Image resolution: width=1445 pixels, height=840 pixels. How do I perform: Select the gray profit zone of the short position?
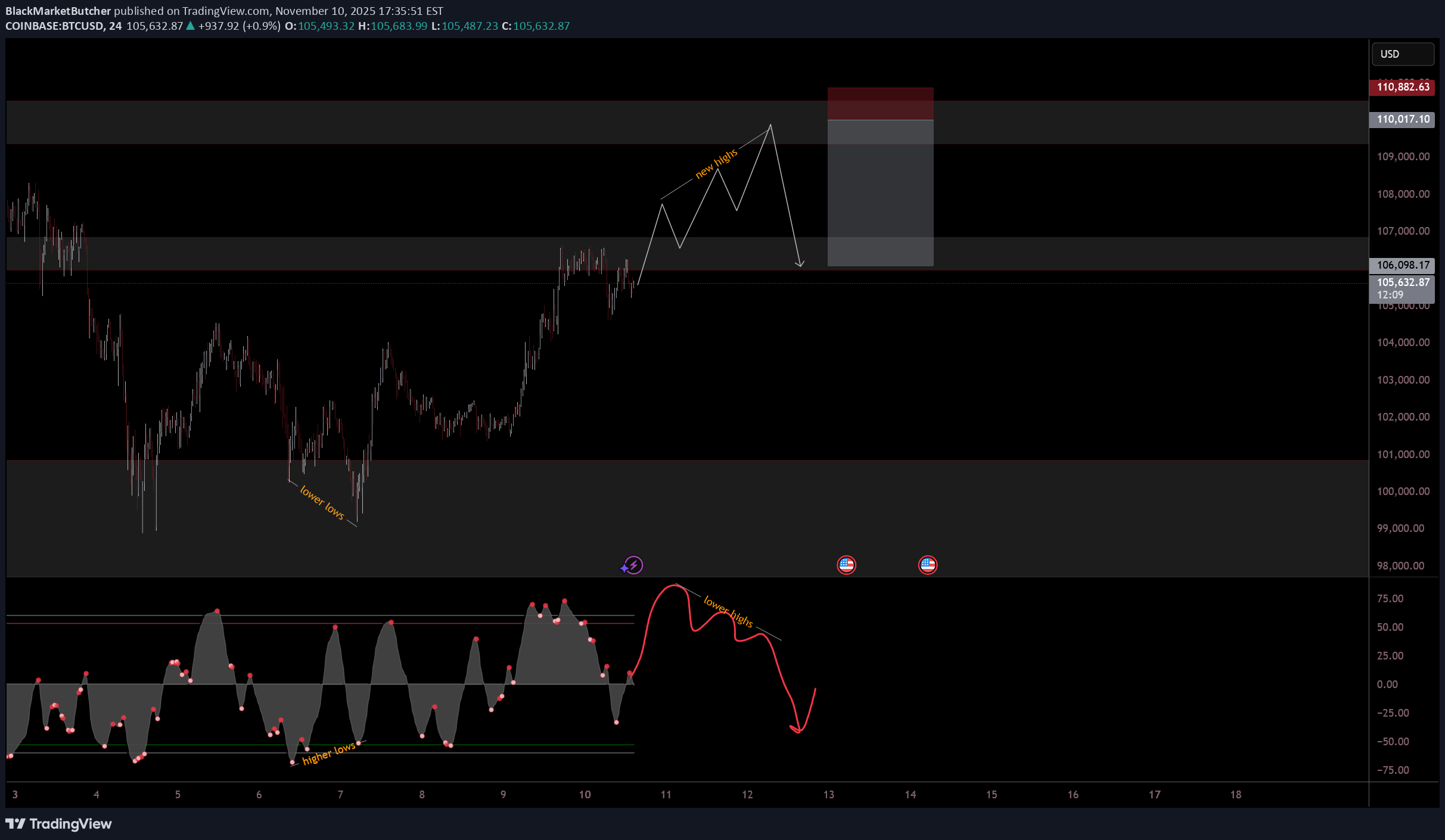880,194
